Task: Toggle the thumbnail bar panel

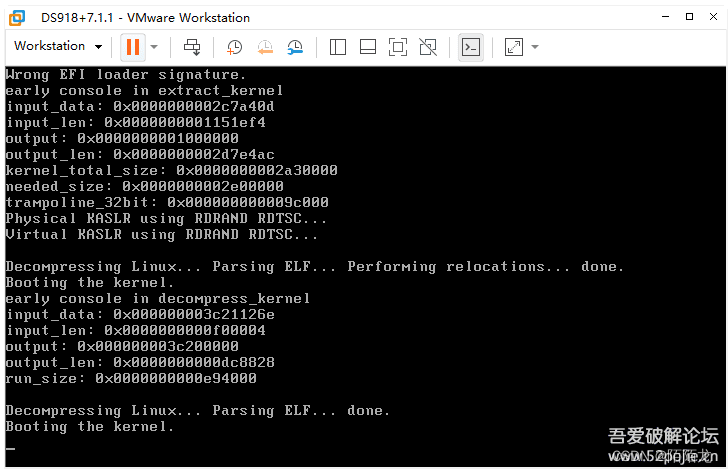Action: coord(368,47)
